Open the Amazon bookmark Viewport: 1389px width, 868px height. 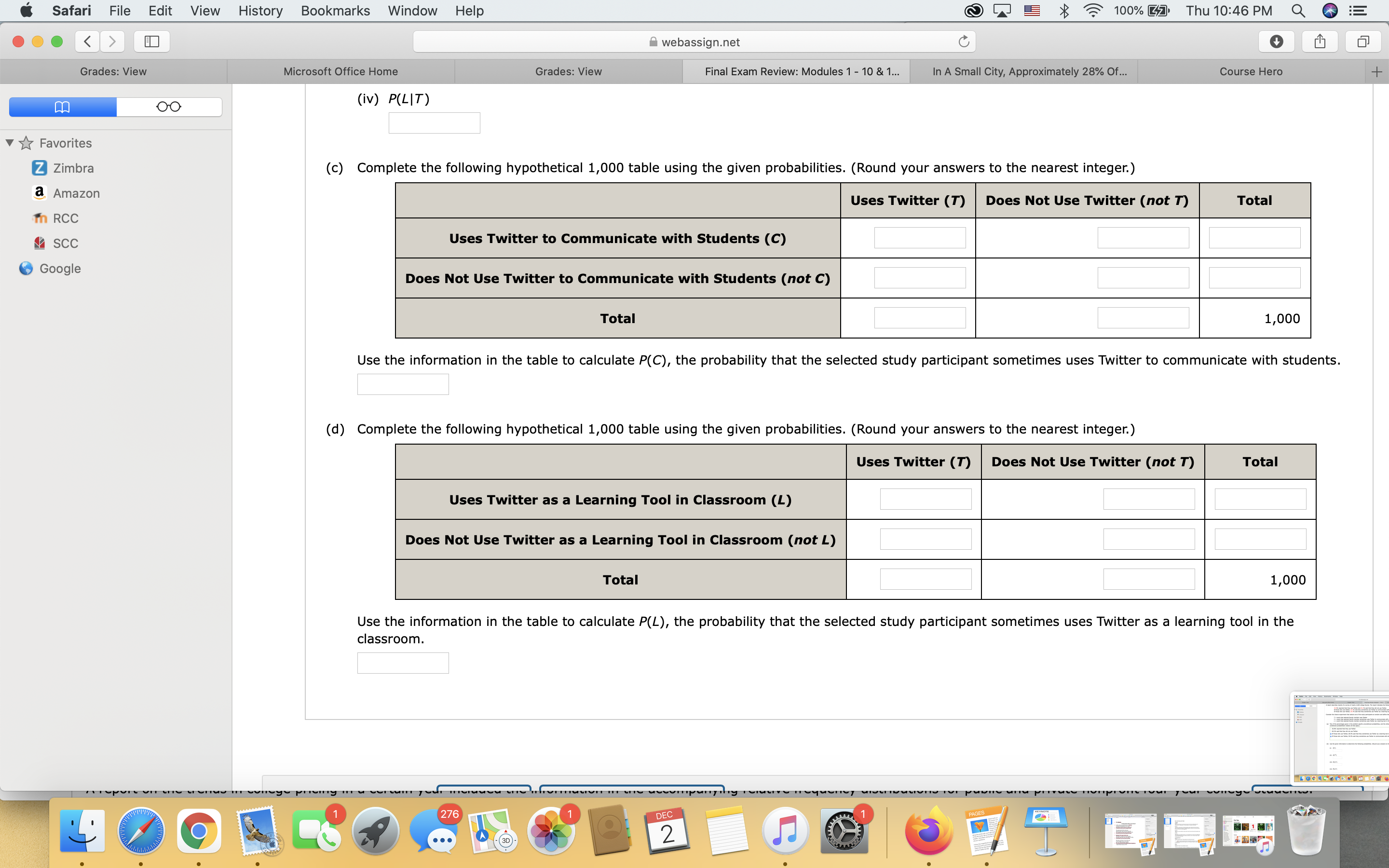tap(76, 193)
